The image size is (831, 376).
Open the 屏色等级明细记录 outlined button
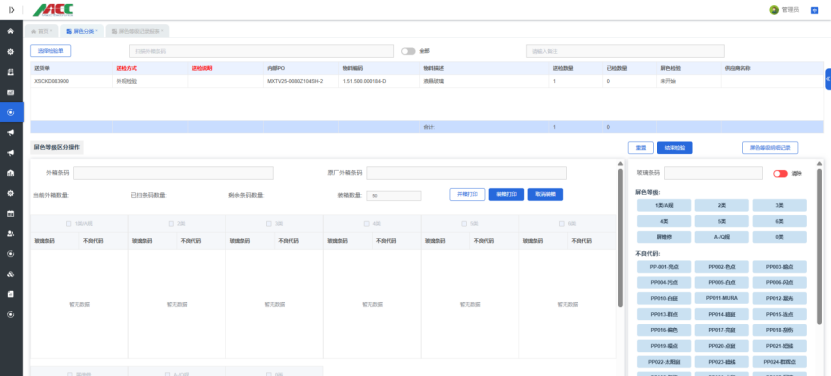(770, 148)
